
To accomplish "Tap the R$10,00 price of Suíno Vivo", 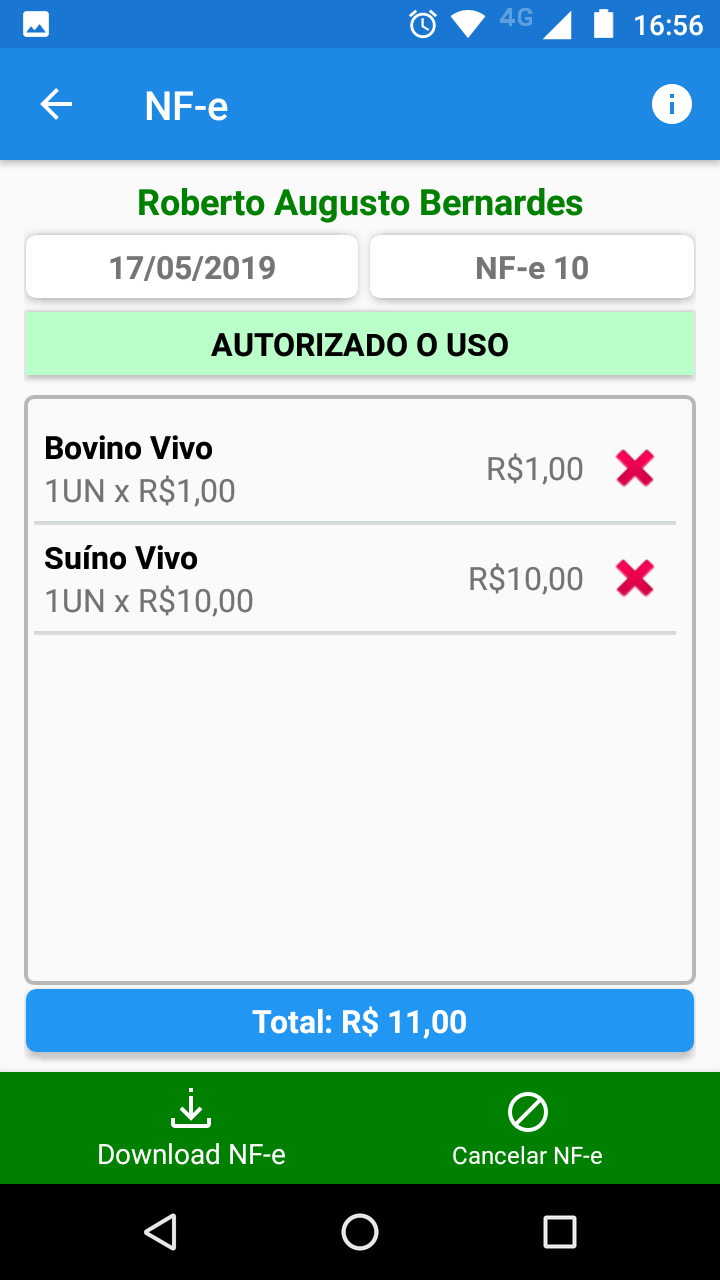I will (526, 579).
